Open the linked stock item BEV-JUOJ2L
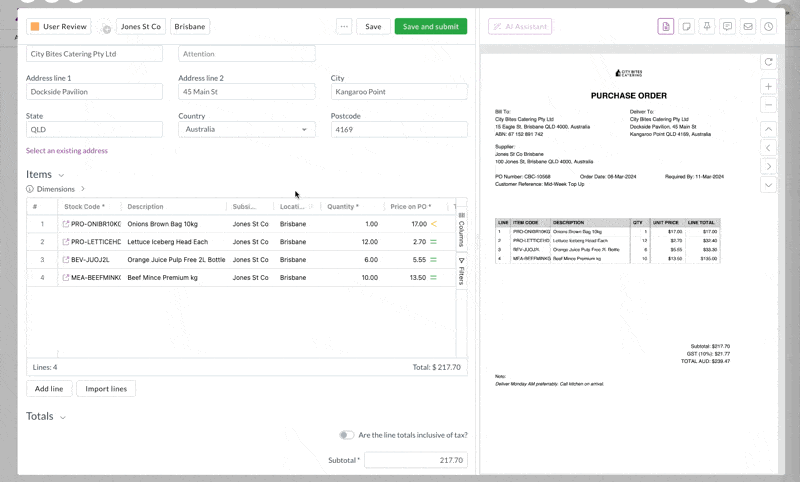This screenshot has height=482, width=800. point(66,260)
